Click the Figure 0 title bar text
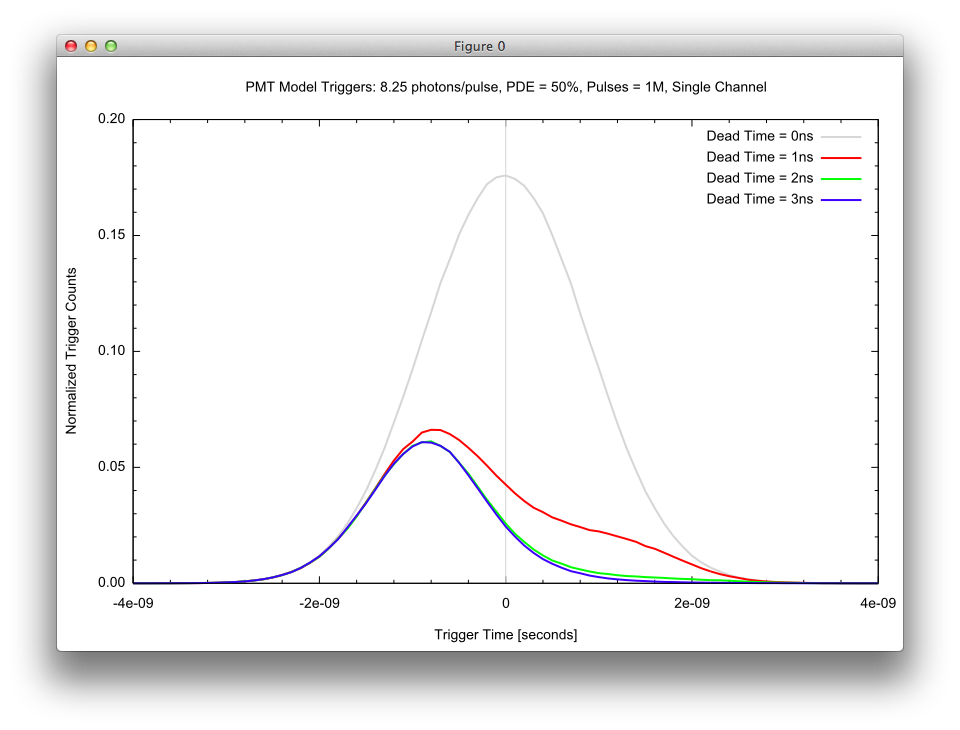This screenshot has width=960, height=730. tap(479, 46)
